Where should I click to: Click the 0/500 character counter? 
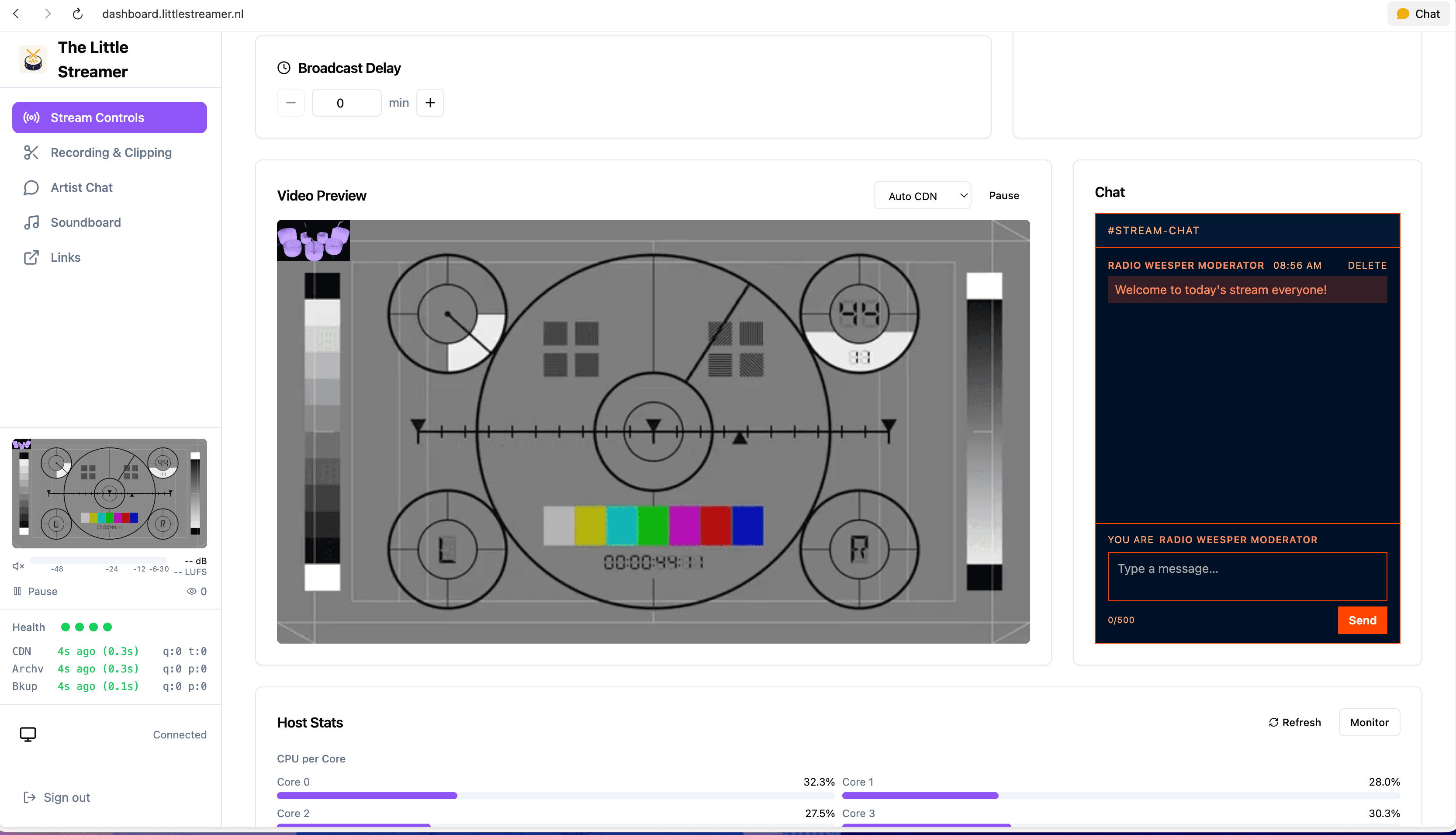coord(1121,620)
